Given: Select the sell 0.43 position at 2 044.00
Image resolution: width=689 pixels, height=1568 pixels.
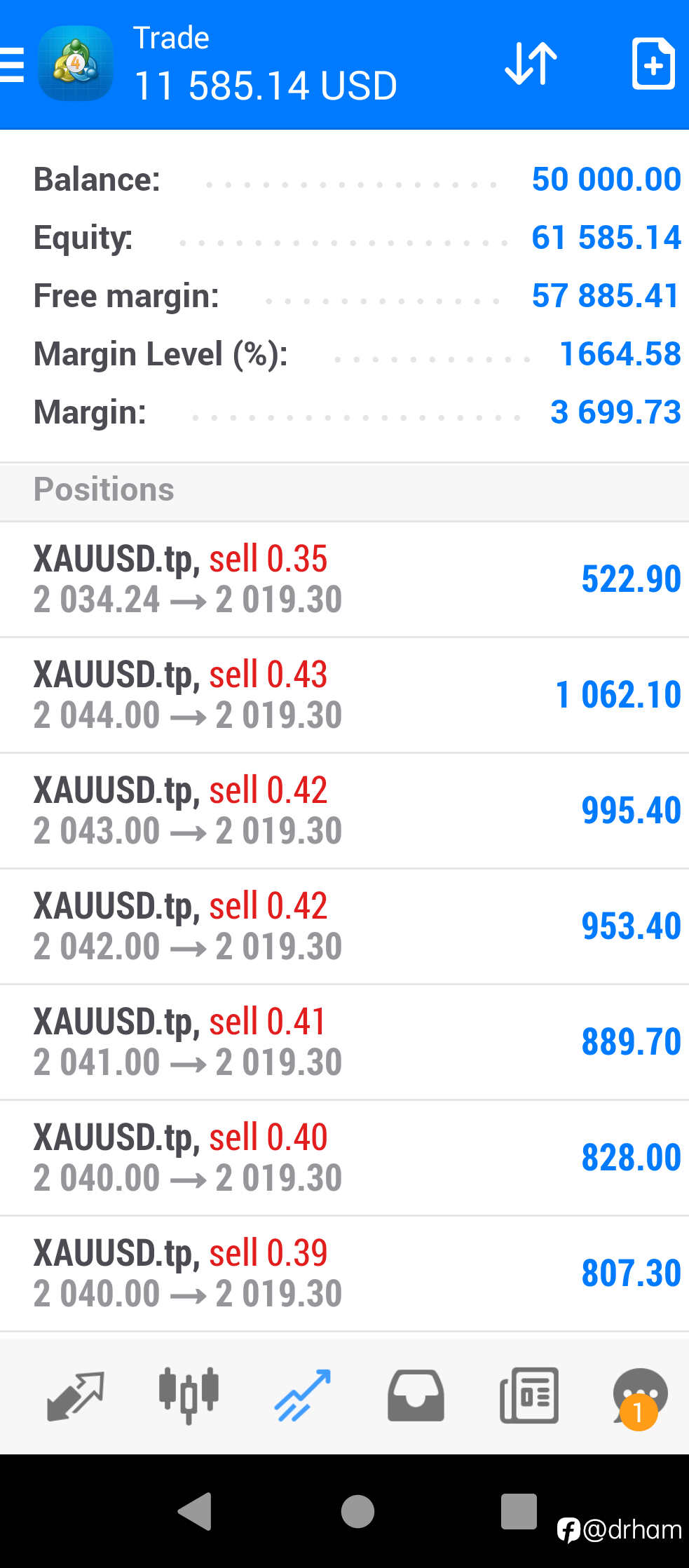Looking at the screenshot, I should [344, 695].
